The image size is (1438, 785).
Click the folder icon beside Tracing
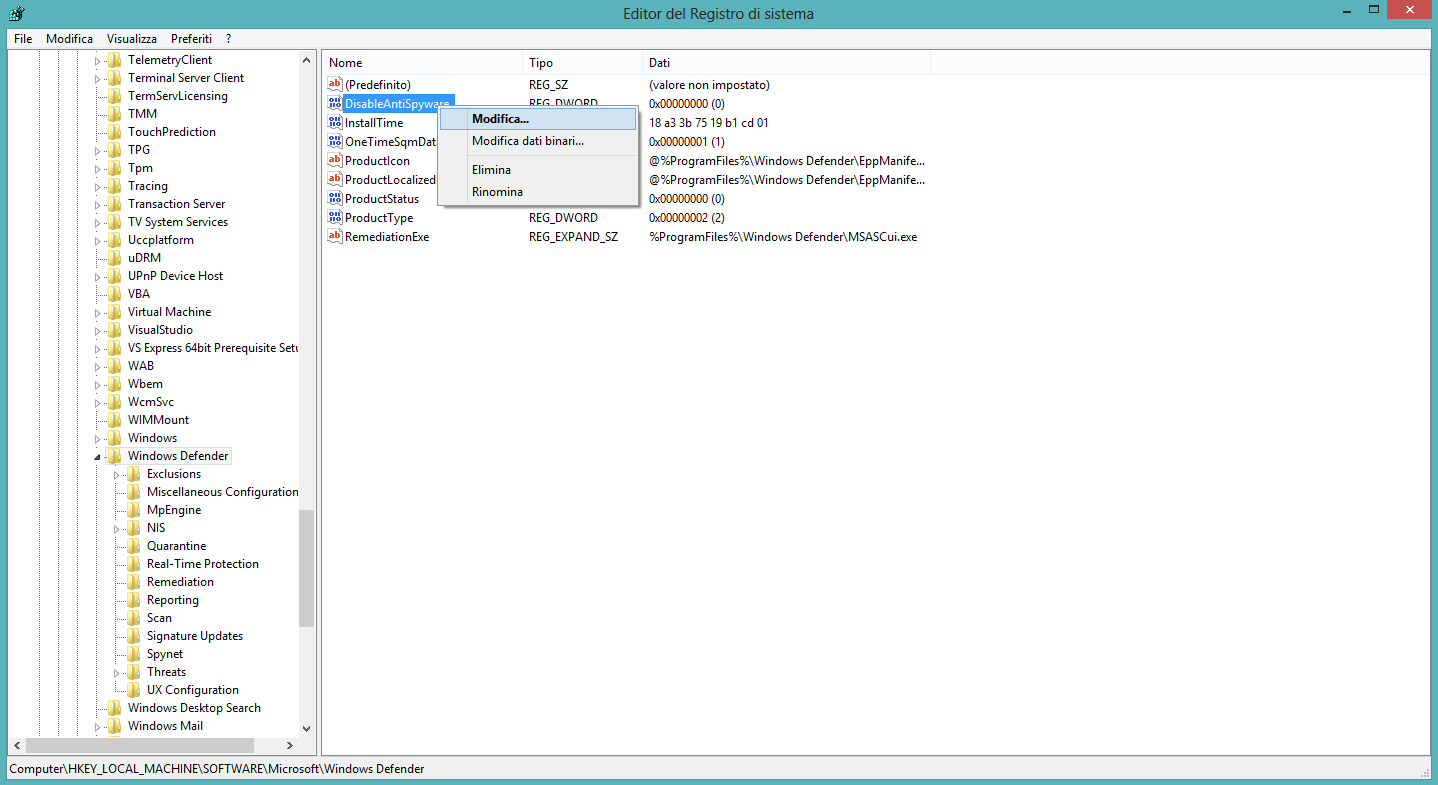[x=115, y=186]
